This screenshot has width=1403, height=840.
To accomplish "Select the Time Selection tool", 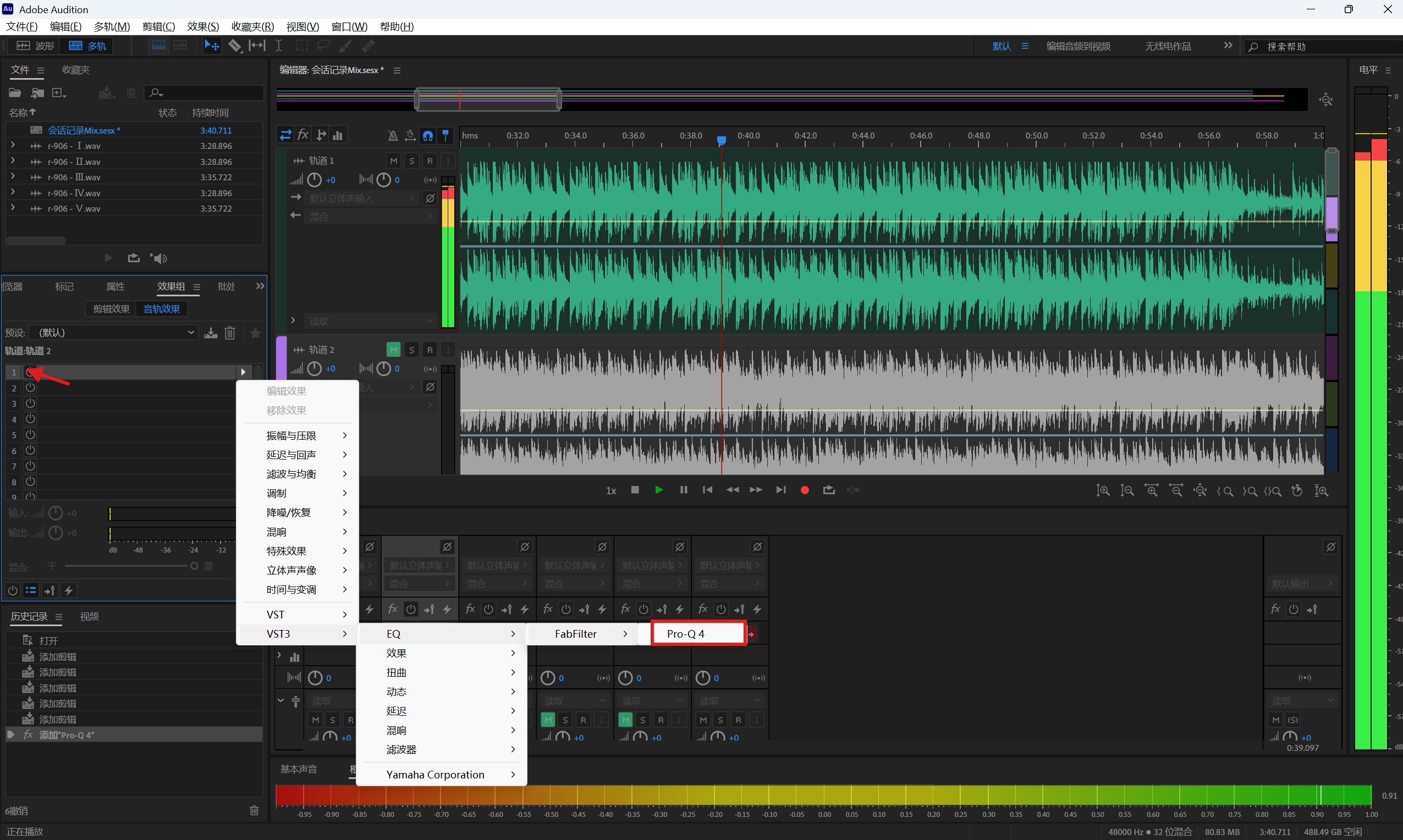I will (278, 46).
